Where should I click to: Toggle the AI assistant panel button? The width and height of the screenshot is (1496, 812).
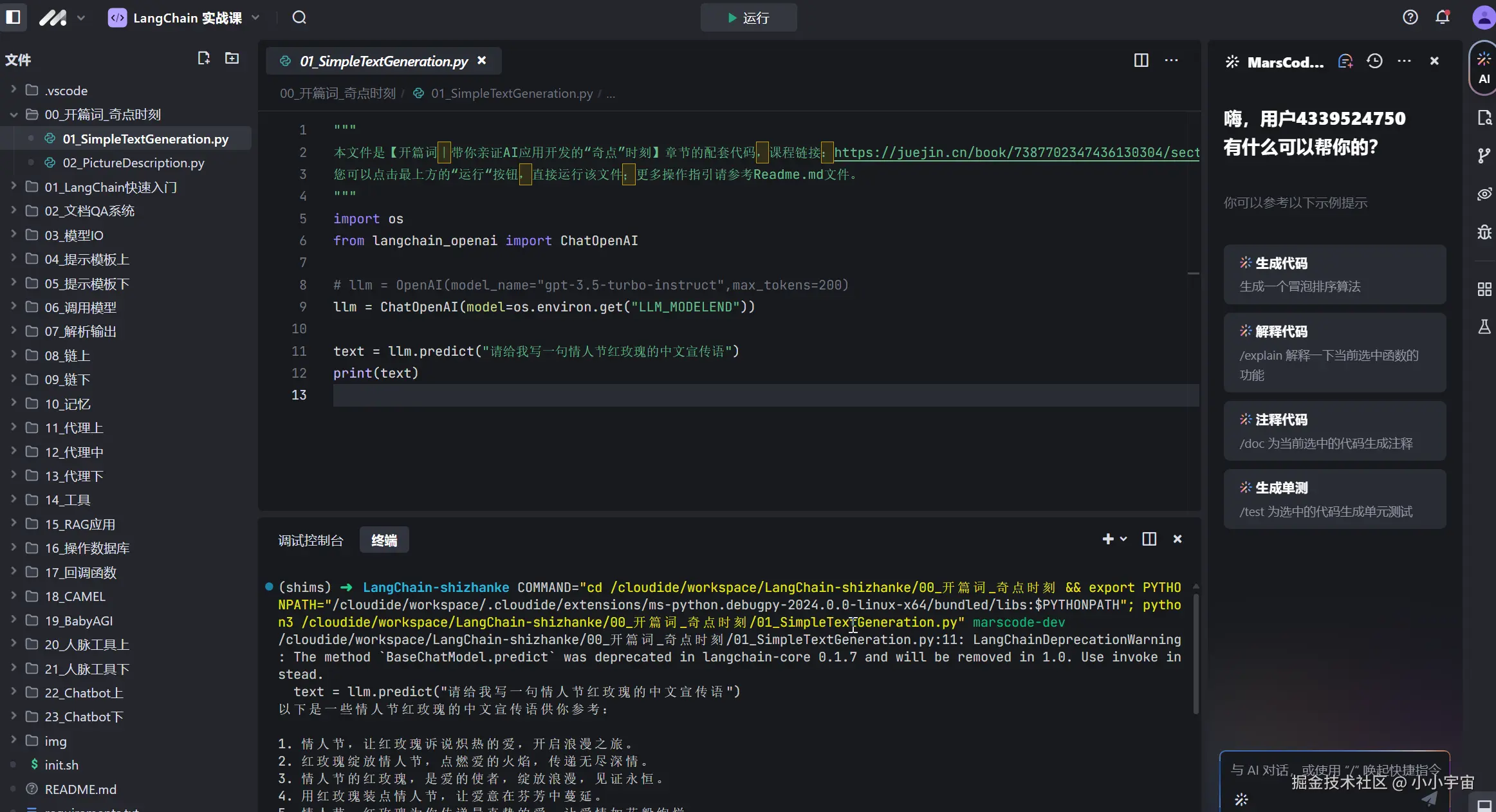point(1484,68)
